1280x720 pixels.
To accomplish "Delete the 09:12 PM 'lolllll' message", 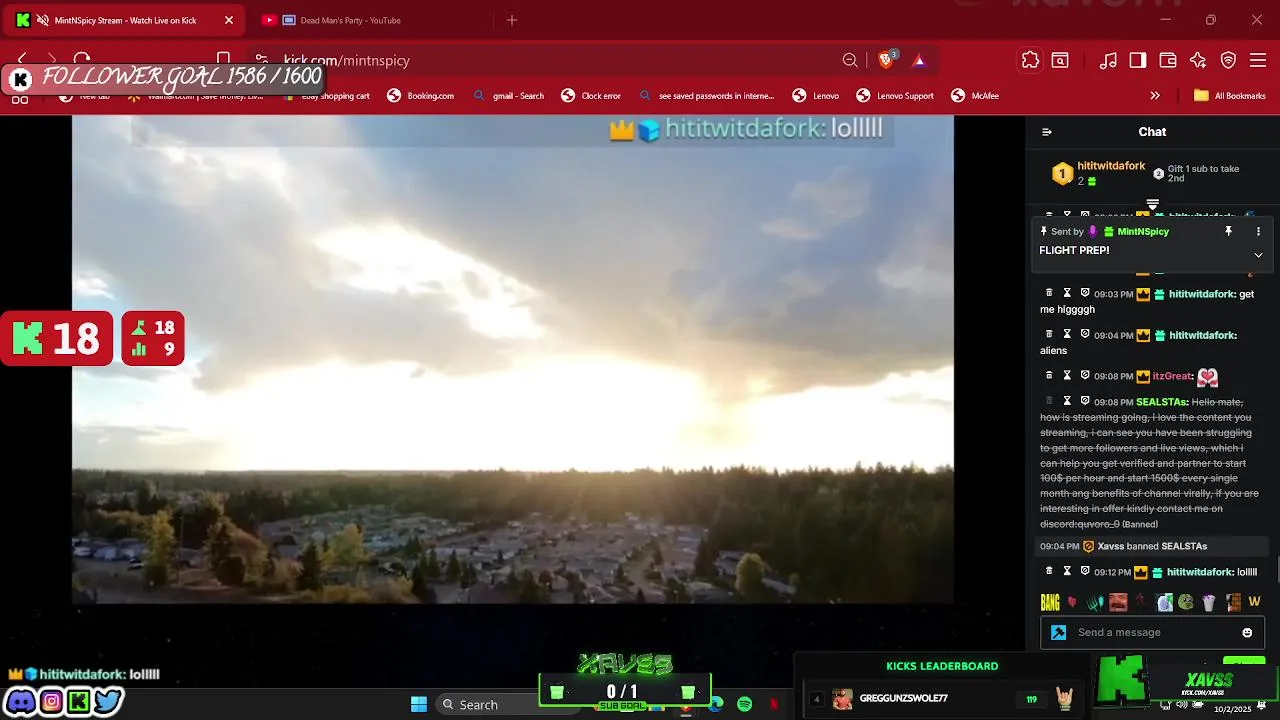I will pyautogui.click(x=1049, y=571).
